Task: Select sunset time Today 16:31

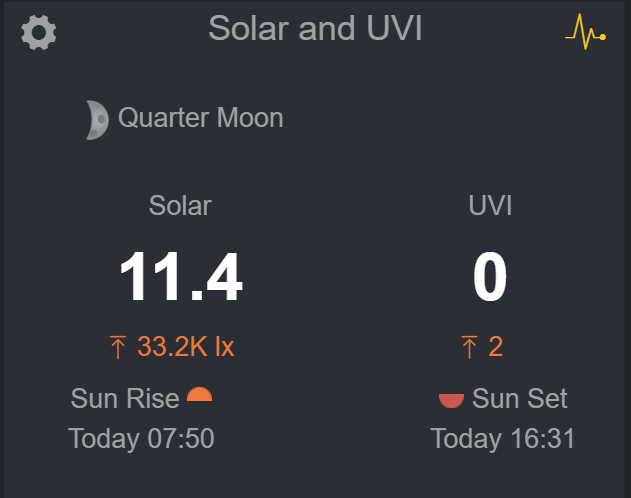Action: click(503, 438)
